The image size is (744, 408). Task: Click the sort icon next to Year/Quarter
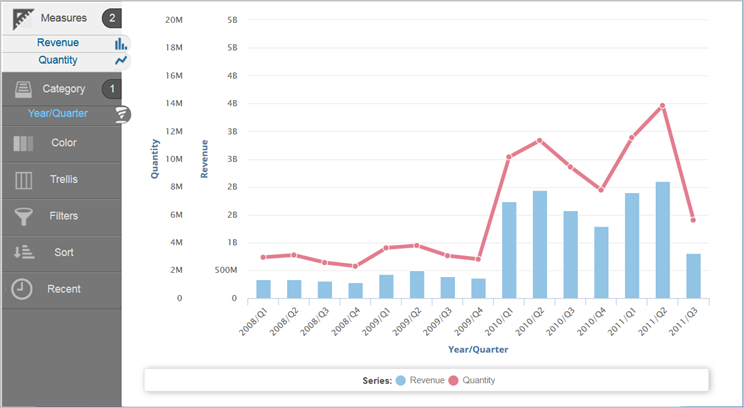(x=122, y=113)
